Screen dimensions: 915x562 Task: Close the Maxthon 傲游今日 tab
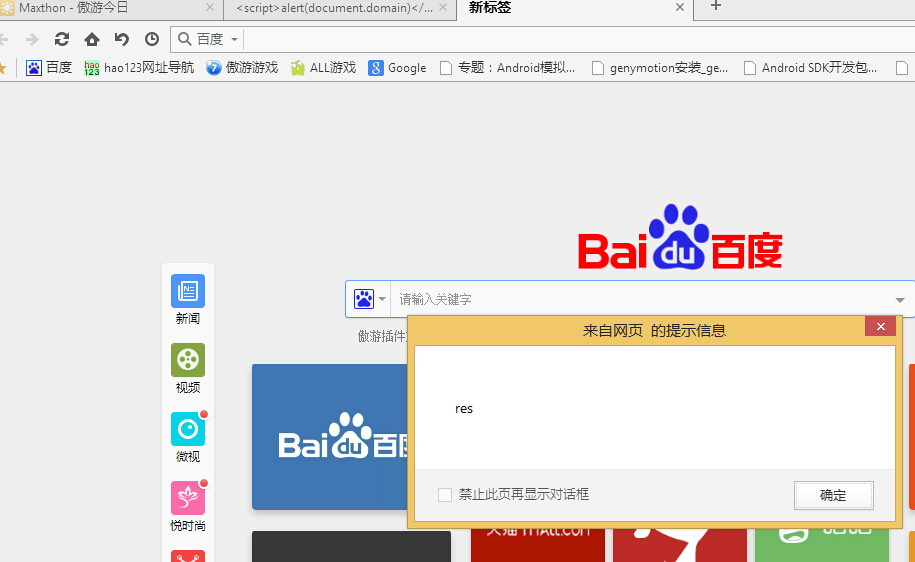click(210, 8)
